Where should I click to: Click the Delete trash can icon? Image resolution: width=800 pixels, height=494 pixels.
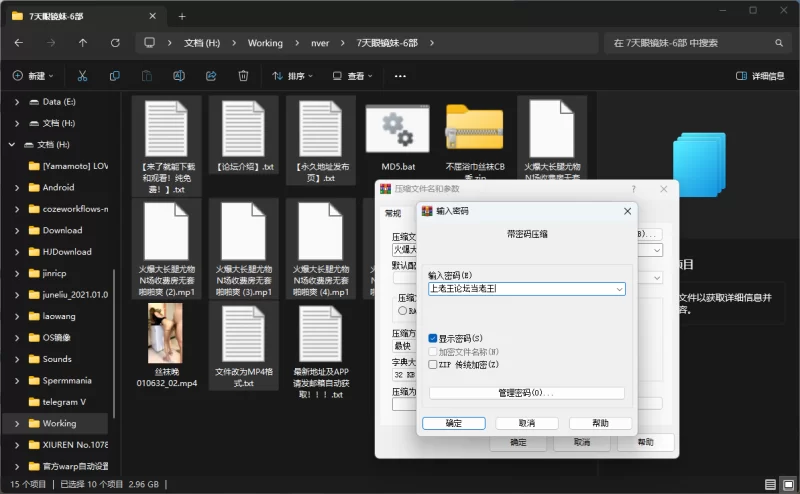point(243,76)
